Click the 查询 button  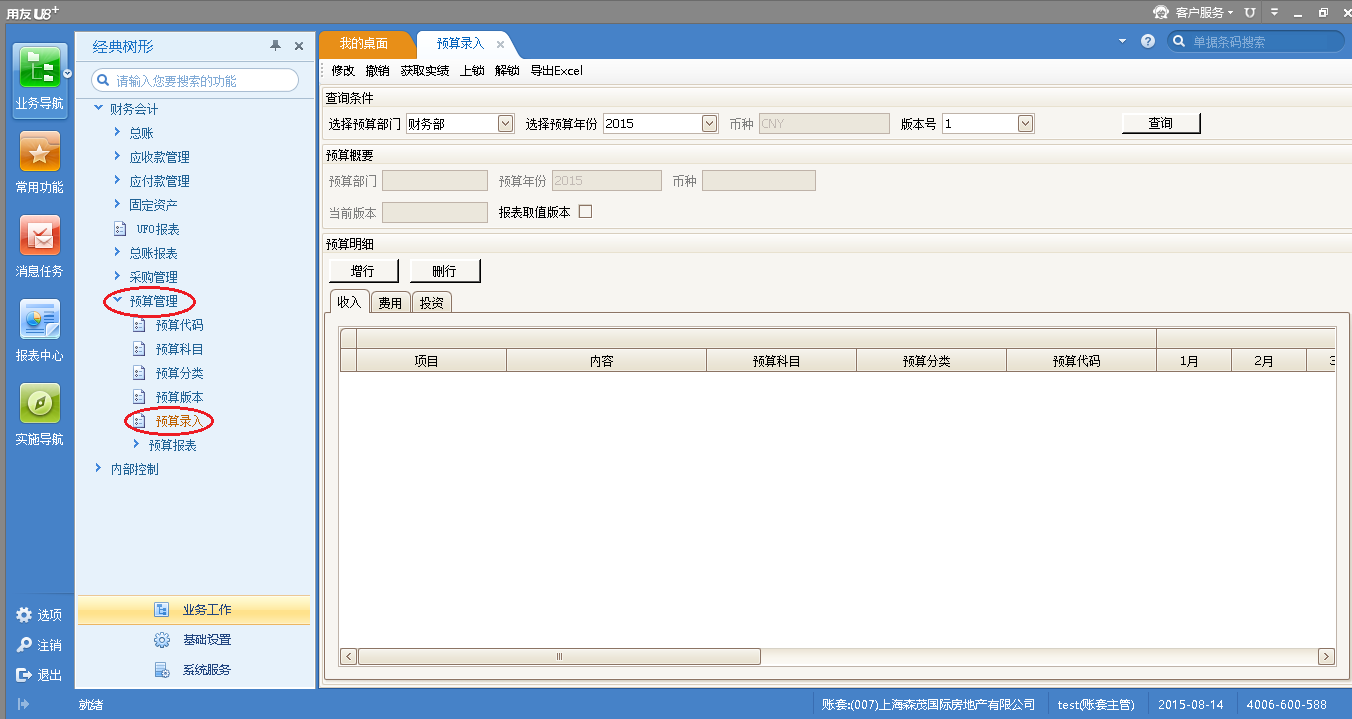coord(1160,123)
